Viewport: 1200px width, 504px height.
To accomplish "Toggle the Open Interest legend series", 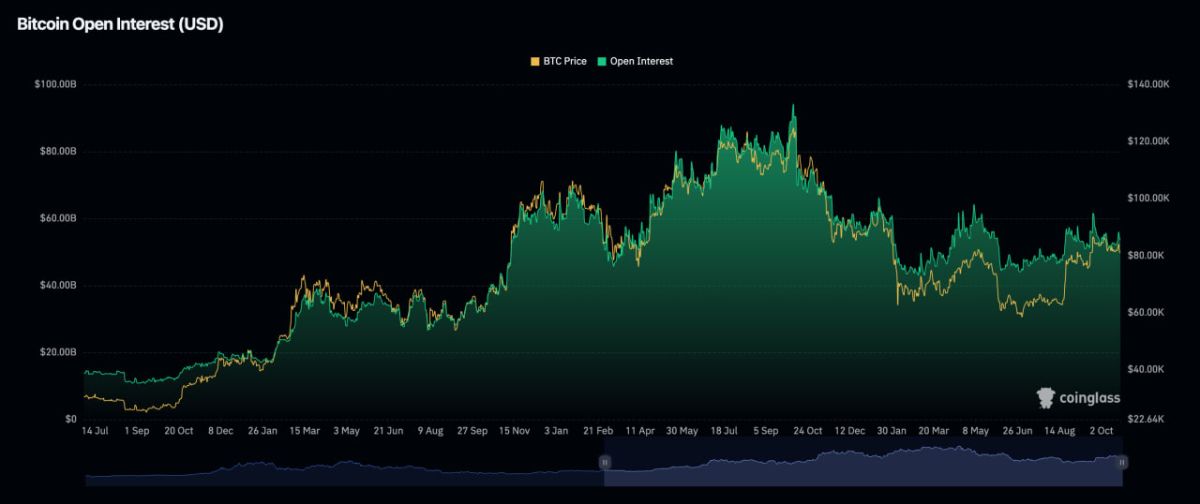I will point(634,61).
